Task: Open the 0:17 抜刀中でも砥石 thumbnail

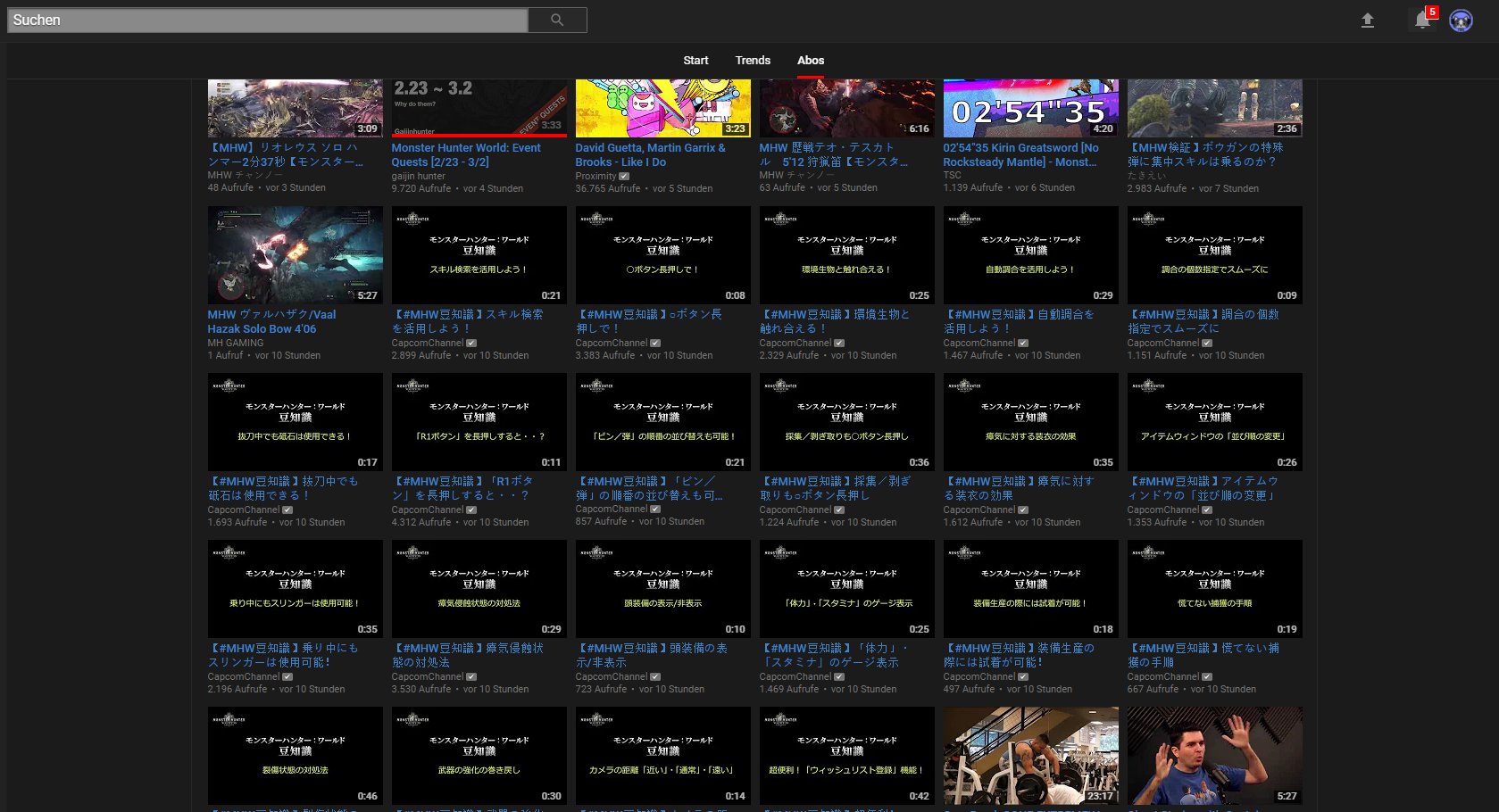Action: click(x=295, y=422)
